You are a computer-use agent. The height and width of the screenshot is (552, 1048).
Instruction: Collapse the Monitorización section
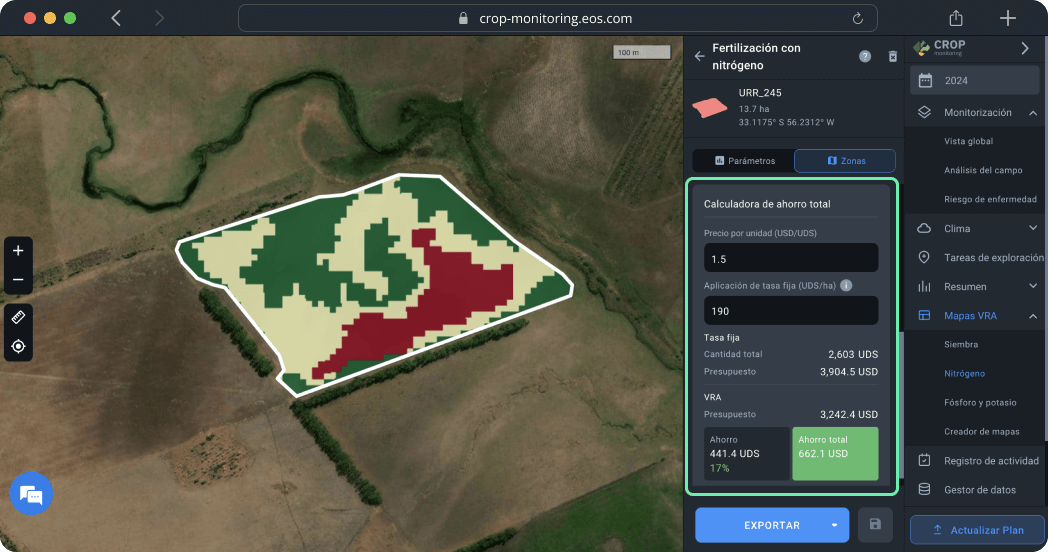(x=1033, y=113)
